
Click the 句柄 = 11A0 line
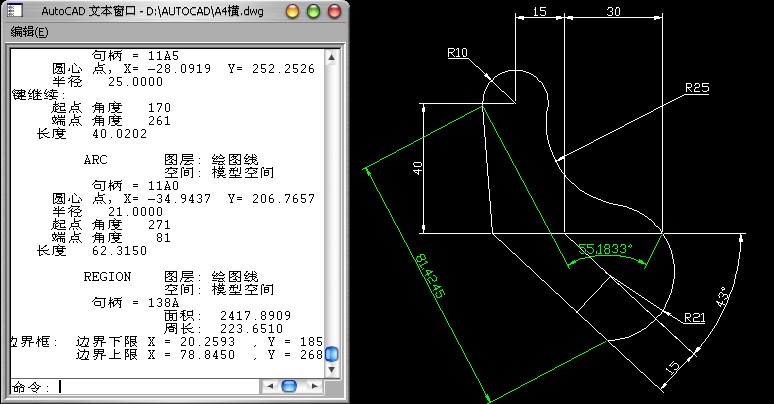point(135,186)
